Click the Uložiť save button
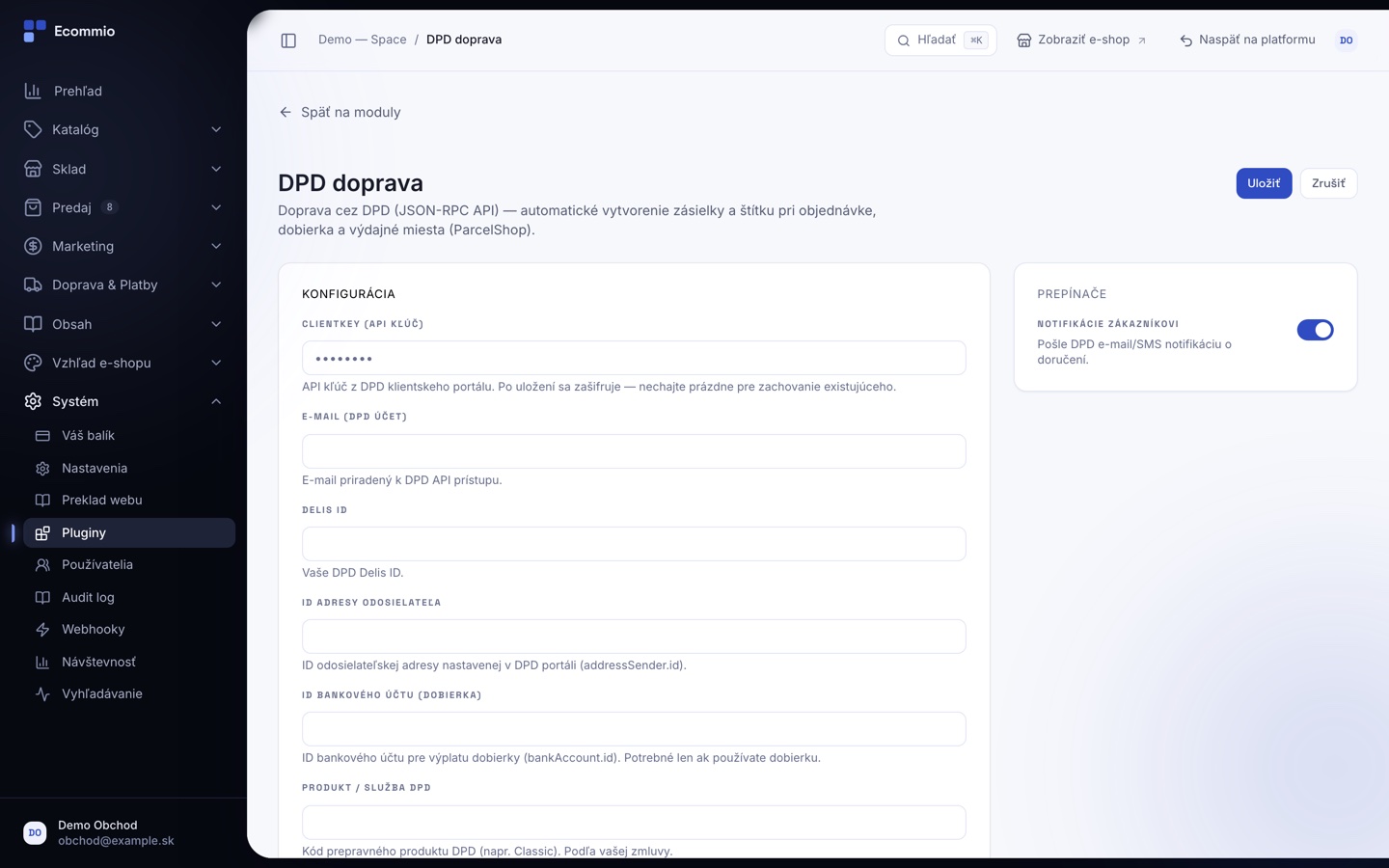Screen dimensions: 1389x868 [1264, 183]
